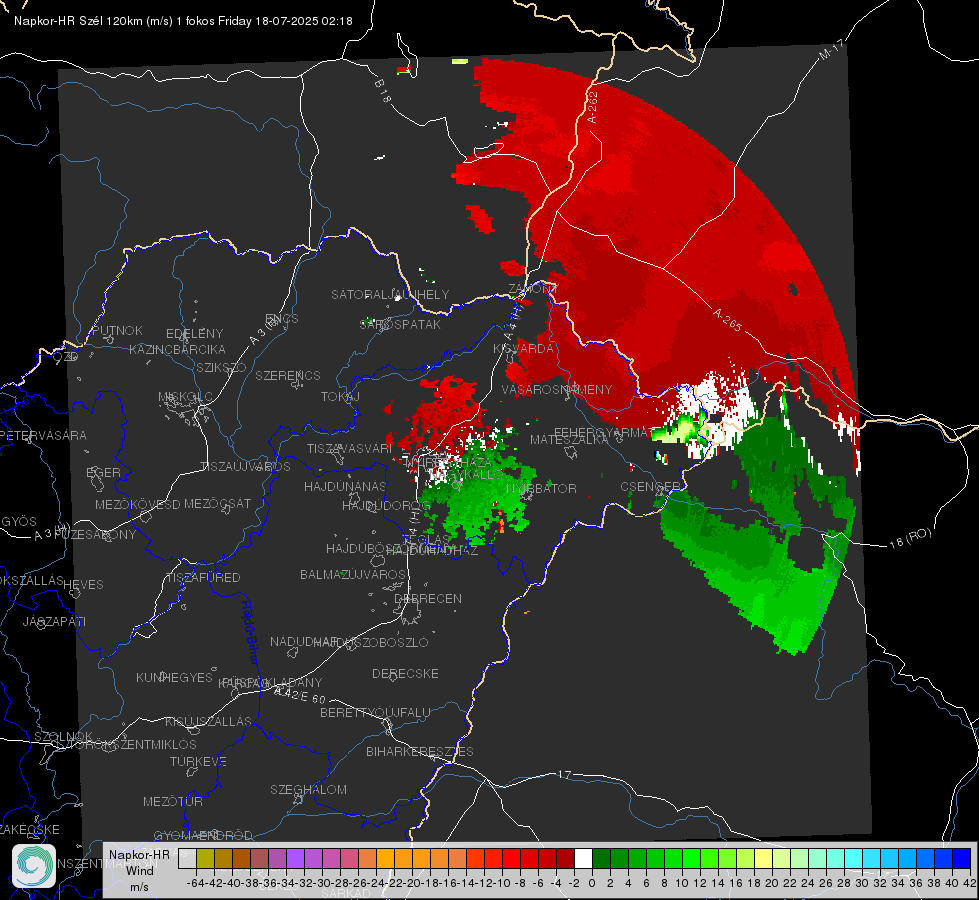Select the BIHARKERESZTES city label
979x900 pixels.
click(x=420, y=751)
